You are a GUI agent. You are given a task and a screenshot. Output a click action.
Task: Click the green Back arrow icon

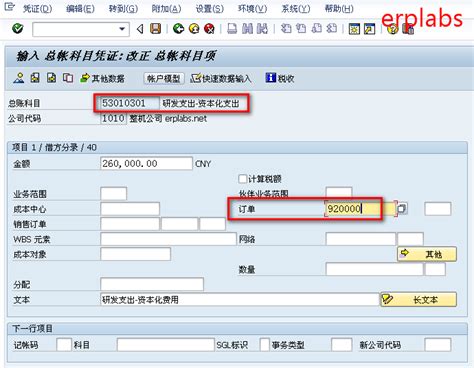(x=179, y=29)
